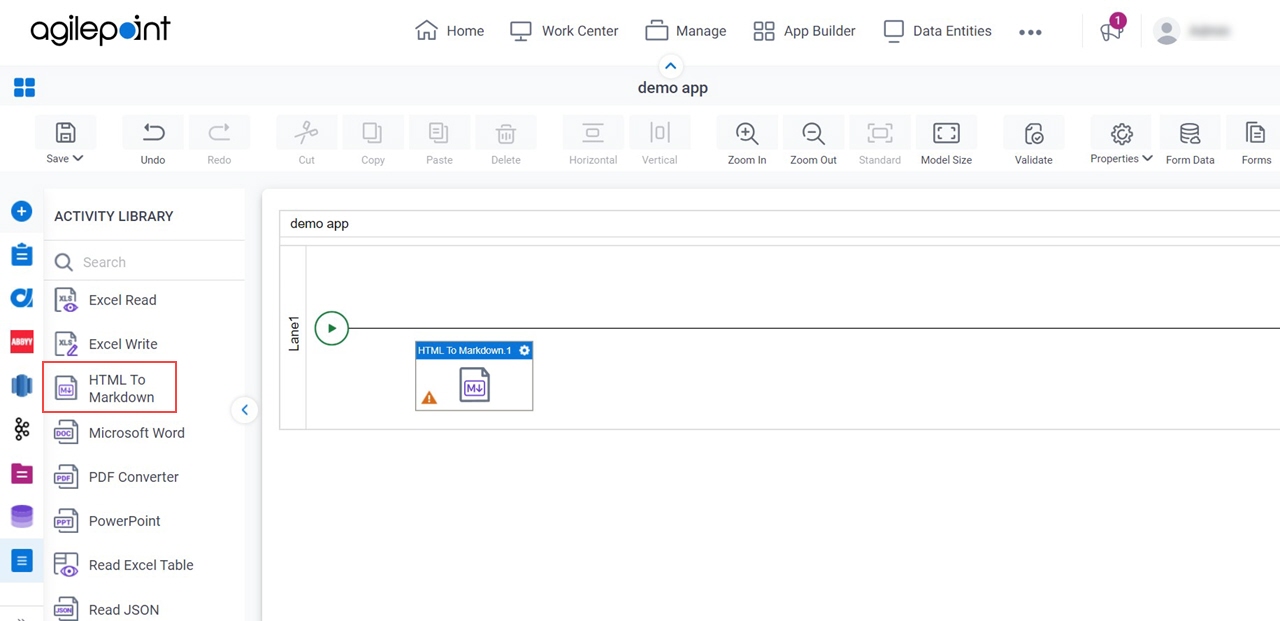Click the Cut scissors icon
Viewport: 1280px width, 621px height.
tap(306, 133)
